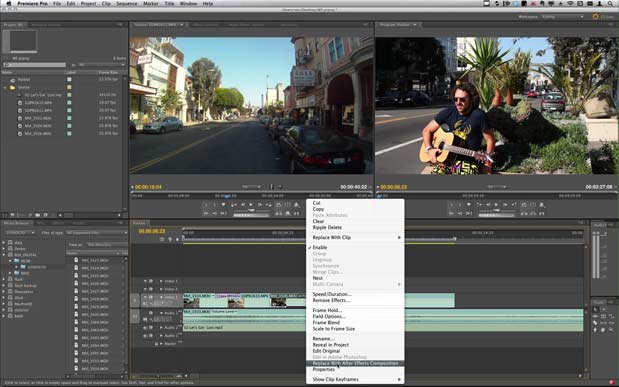Click the orange label swatch of Source bin
Image resolution: width=619 pixels, height=387 pixels.
tap(69, 87)
